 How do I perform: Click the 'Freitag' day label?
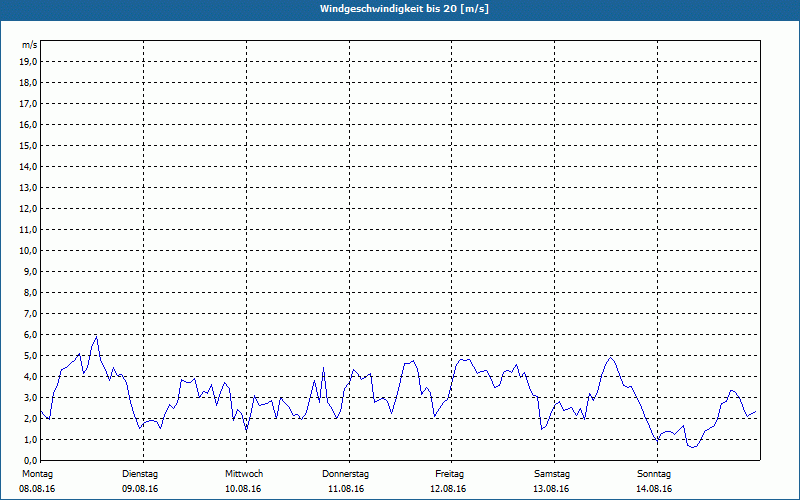pos(449,474)
